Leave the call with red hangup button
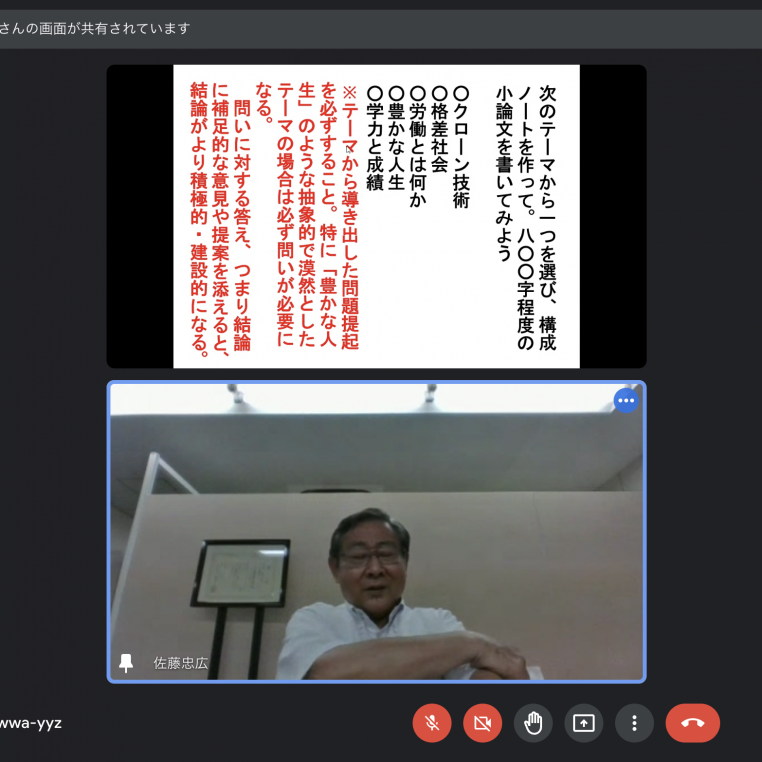 click(x=693, y=723)
